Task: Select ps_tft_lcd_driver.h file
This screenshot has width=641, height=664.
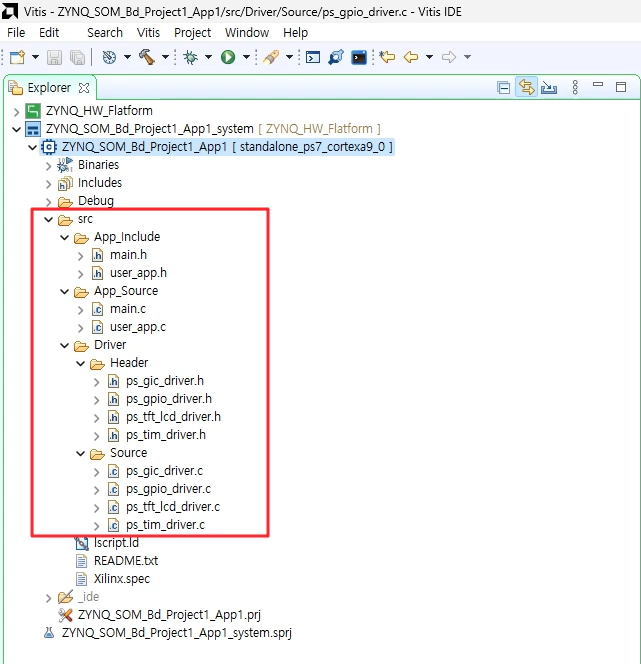Action: [x=173, y=417]
